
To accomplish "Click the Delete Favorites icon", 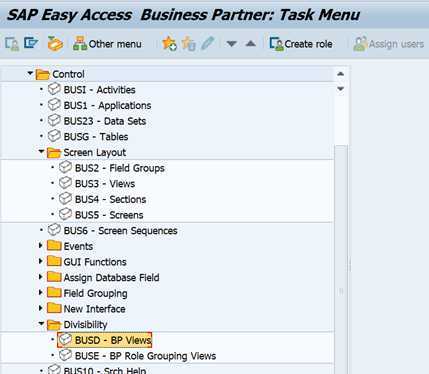I will tap(189, 44).
